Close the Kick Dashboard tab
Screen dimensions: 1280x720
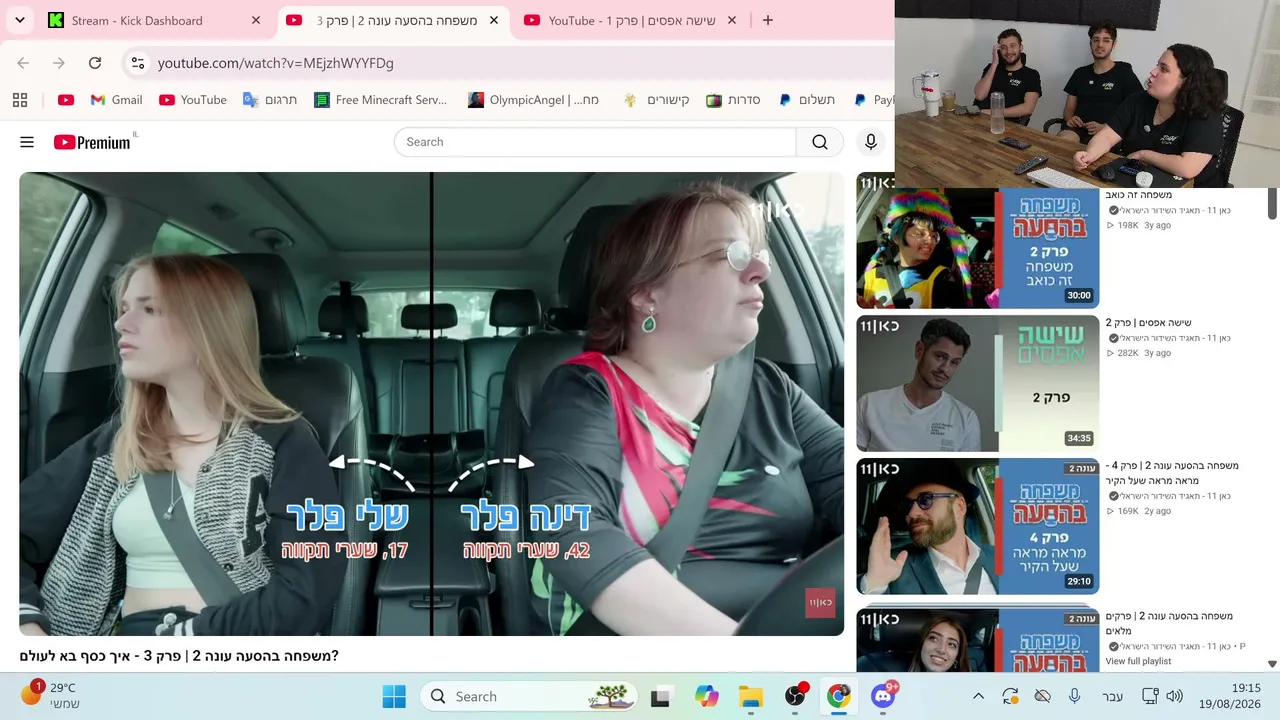tap(256, 20)
